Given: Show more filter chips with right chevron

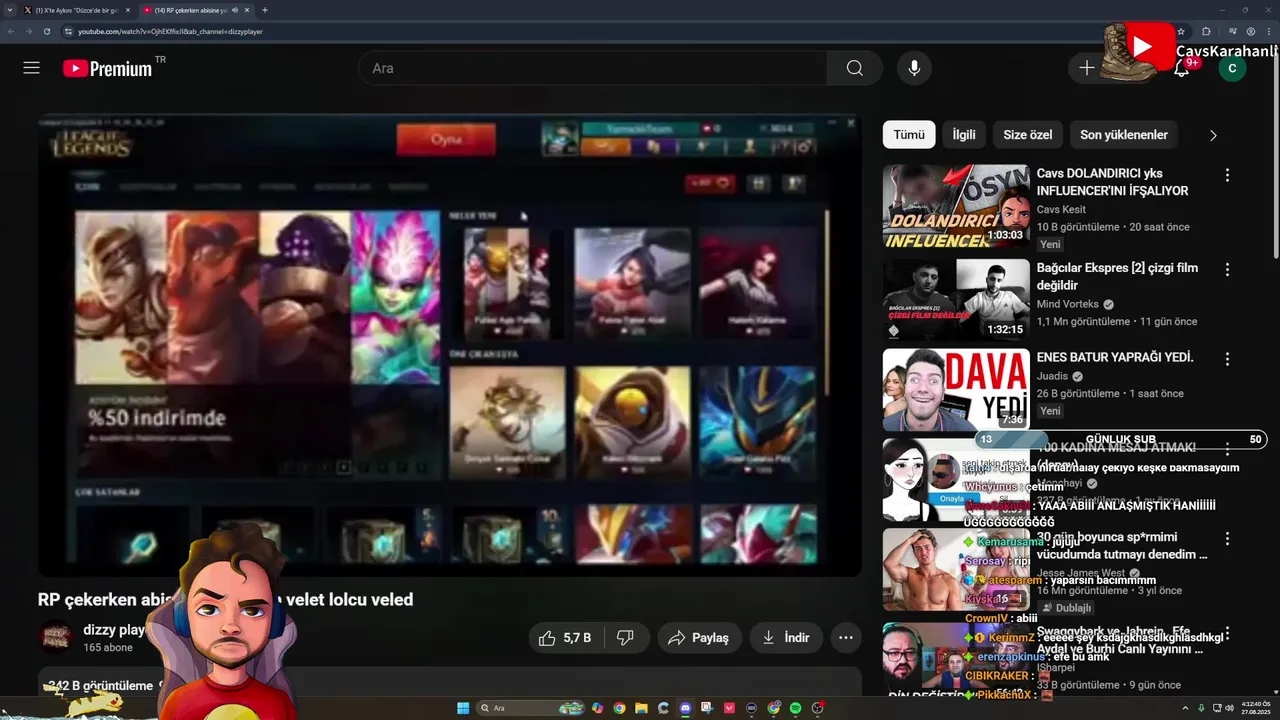Looking at the screenshot, I should (x=1213, y=135).
